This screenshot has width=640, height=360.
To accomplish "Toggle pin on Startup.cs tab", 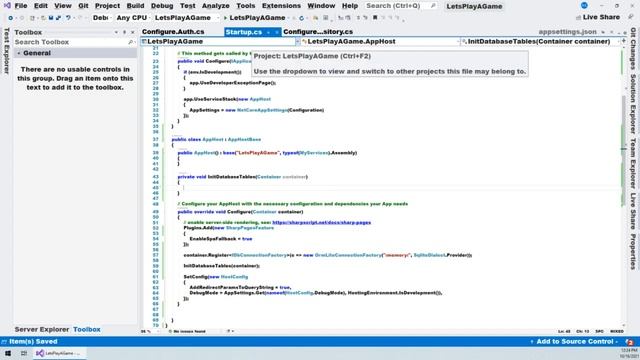I will click(x=268, y=32).
